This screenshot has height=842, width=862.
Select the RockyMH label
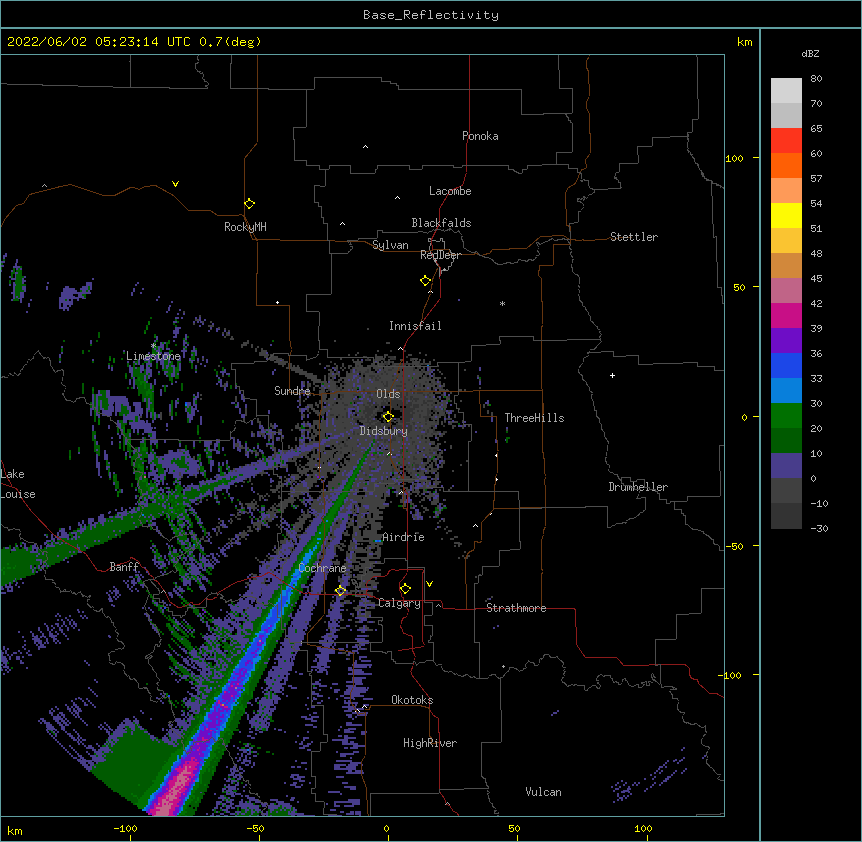point(245,227)
